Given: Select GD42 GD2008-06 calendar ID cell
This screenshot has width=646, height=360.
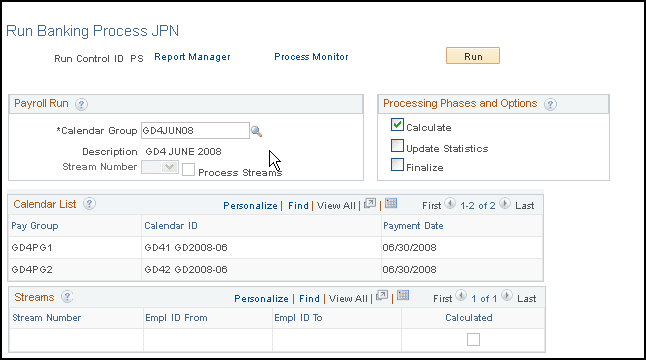Looking at the screenshot, I should (x=186, y=269).
